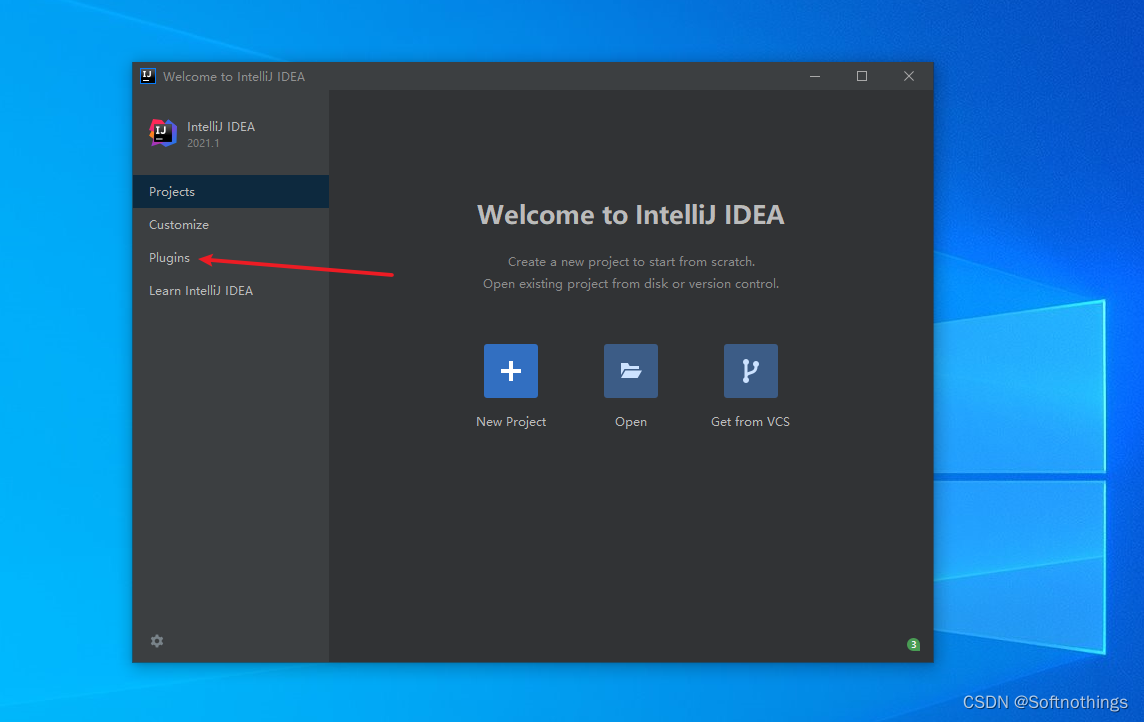The height and width of the screenshot is (722, 1144).
Task: Open the settings gear in the sidebar
Action: click(157, 640)
